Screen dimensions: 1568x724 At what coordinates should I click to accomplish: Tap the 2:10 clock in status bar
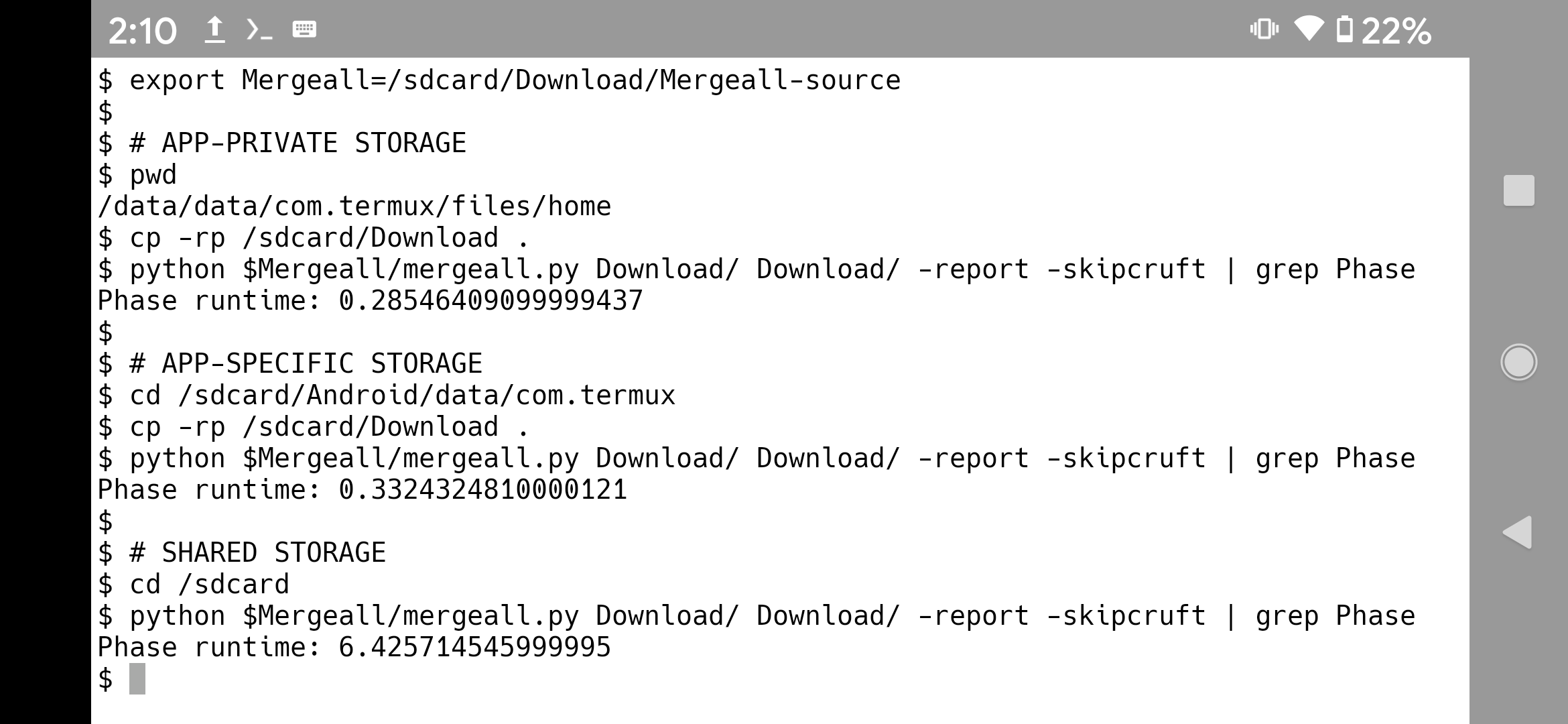click(142, 31)
